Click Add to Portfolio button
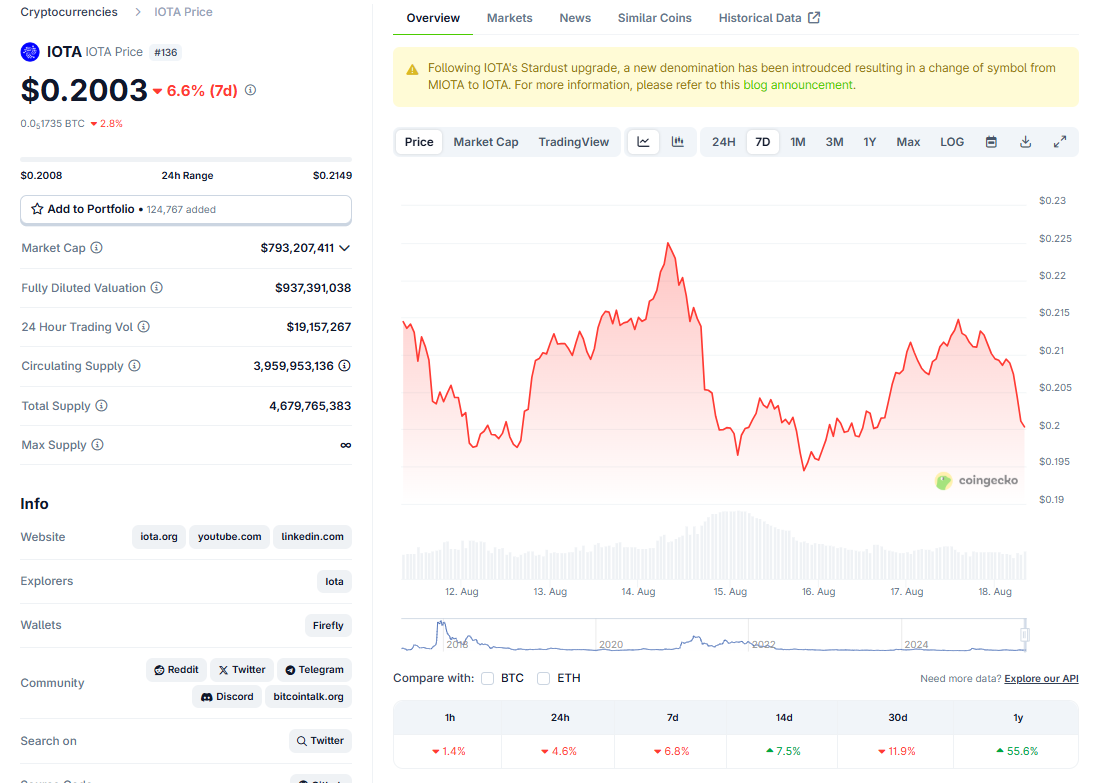 186,210
